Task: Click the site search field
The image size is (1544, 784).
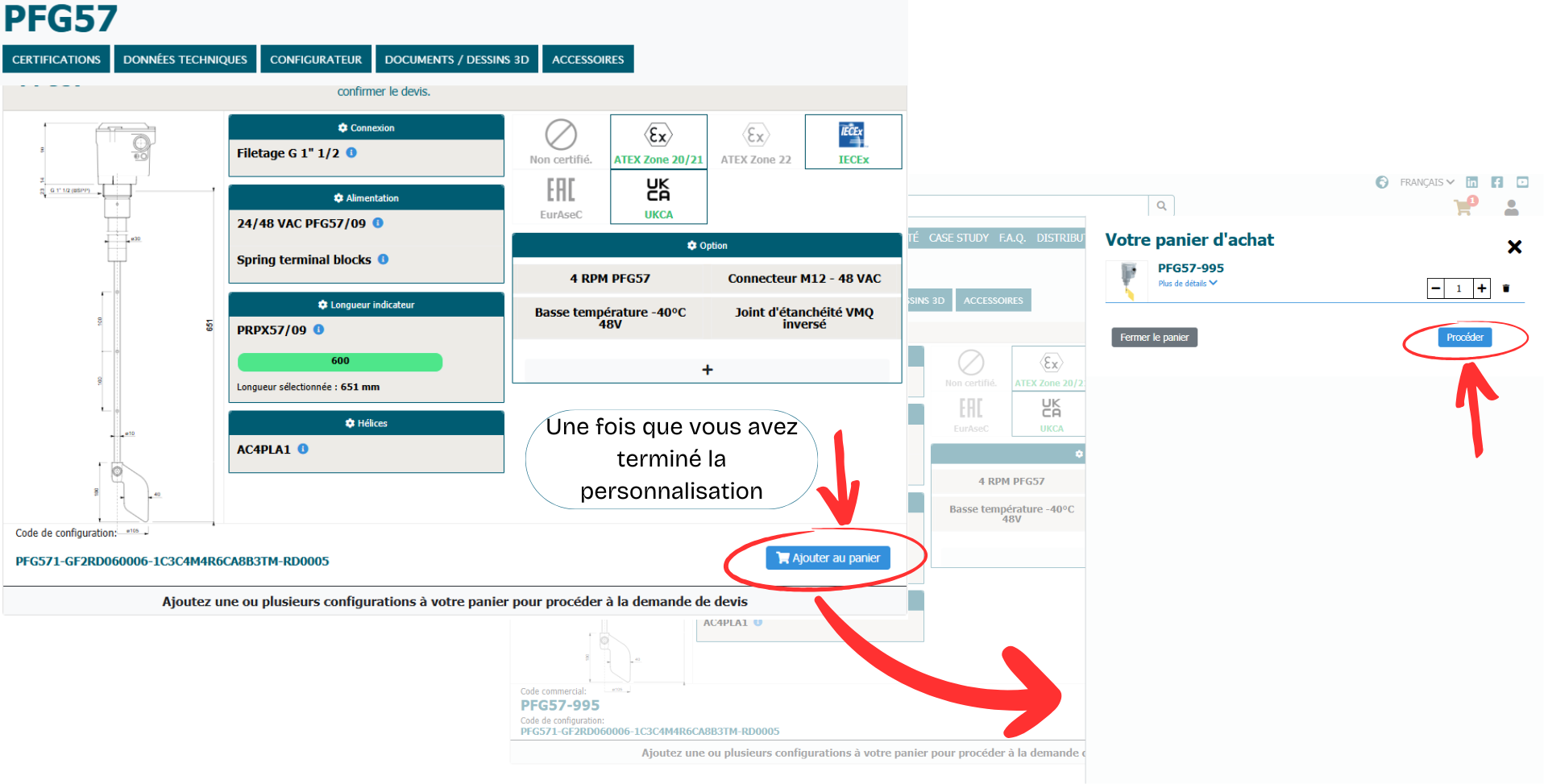Action: pyautogui.click(x=1029, y=205)
